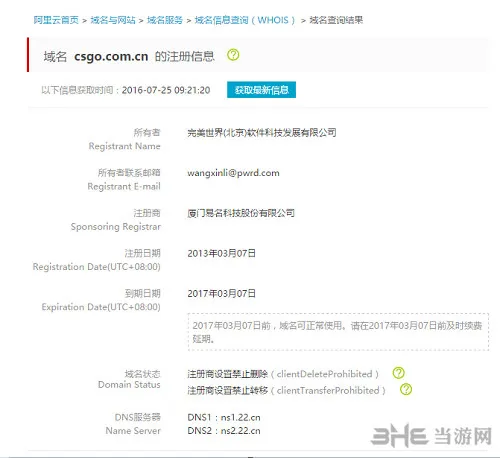Click the dashed renewal notice box

click(338, 332)
